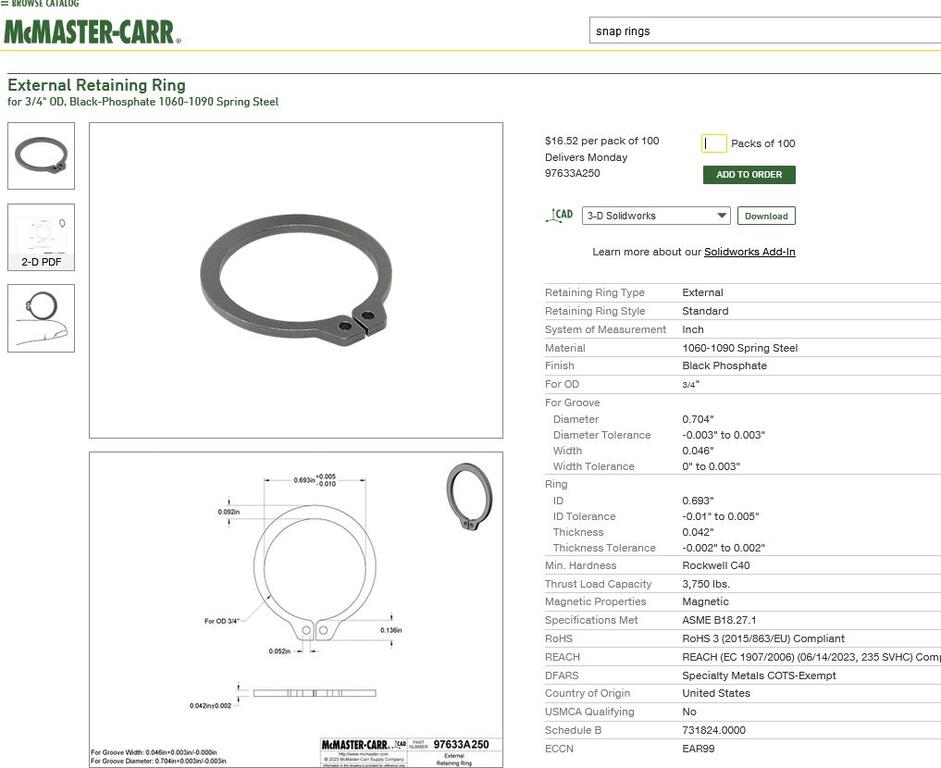Click the price text $16.52 per pack of 100

pyautogui.click(x=602, y=141)
